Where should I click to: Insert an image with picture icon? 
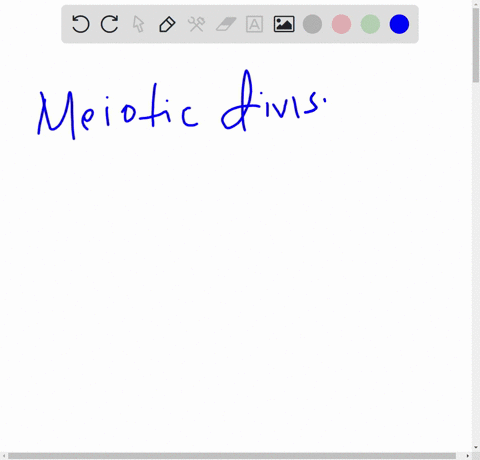284,24
